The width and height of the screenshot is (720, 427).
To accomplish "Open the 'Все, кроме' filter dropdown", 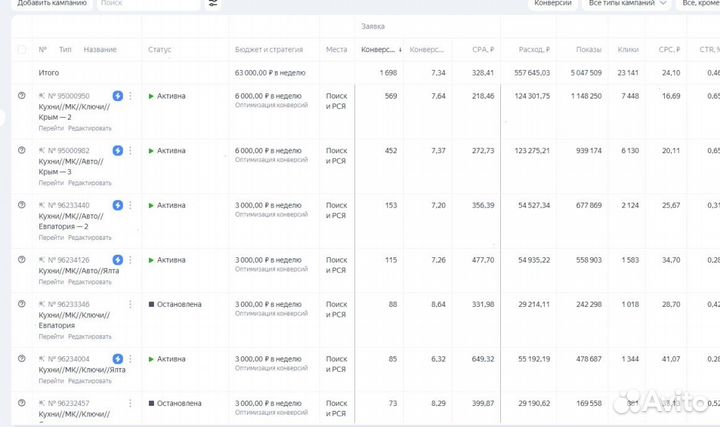I will coord(699,4).
